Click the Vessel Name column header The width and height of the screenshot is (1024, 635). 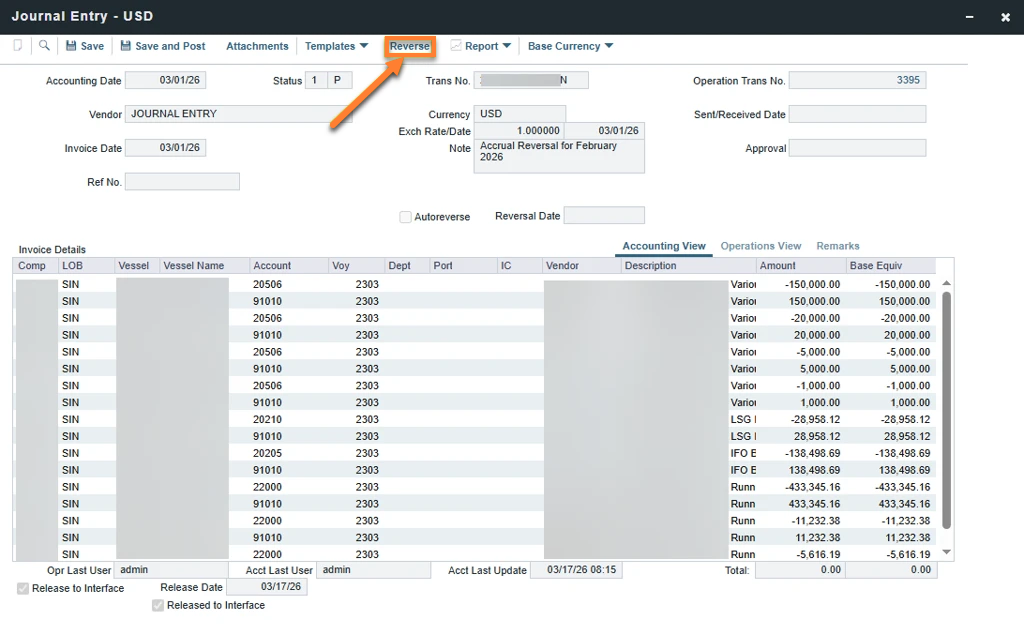pyautogui.click(x=204, y=266)
